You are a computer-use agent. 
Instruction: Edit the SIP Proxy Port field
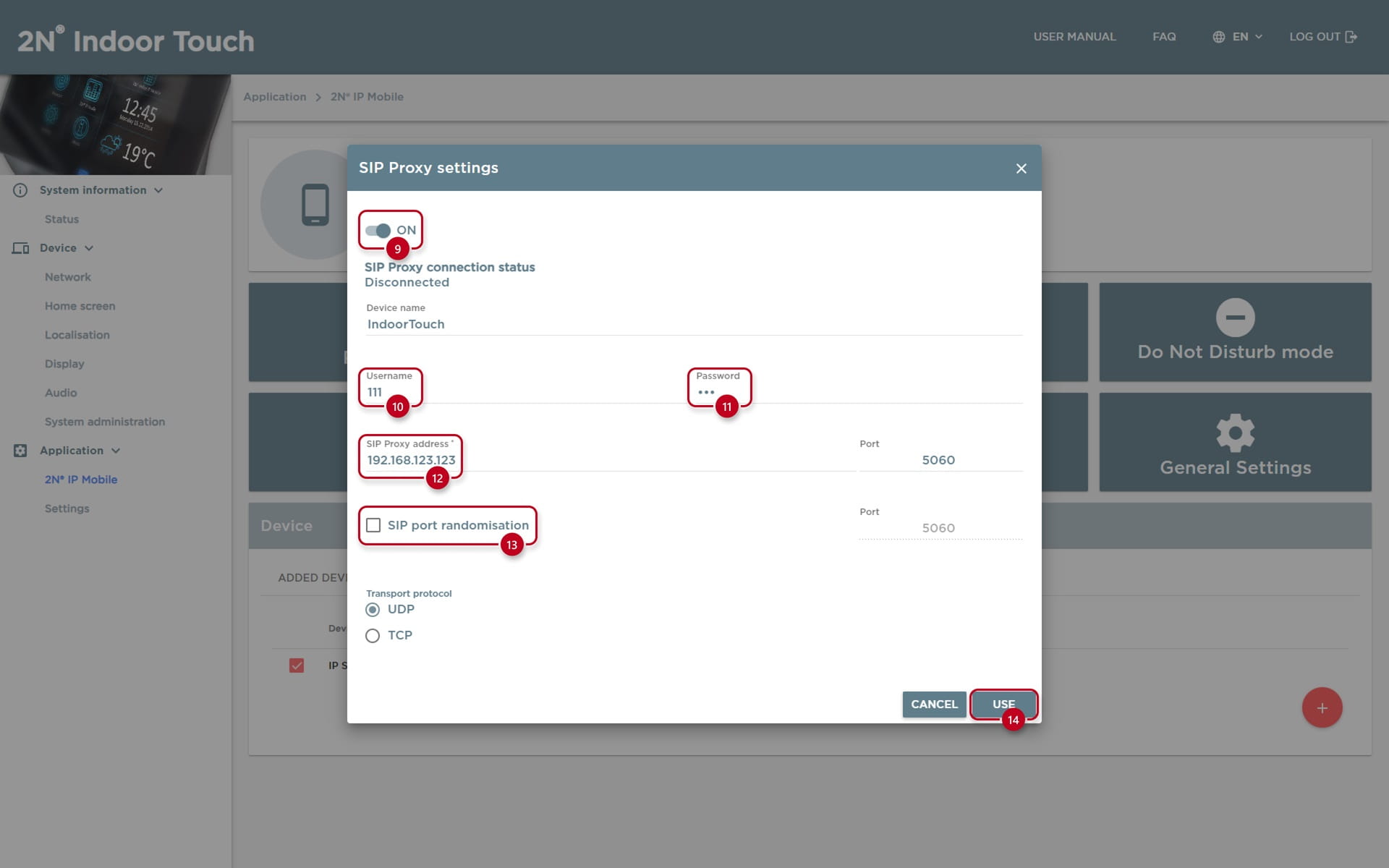[x=940, y=460]
